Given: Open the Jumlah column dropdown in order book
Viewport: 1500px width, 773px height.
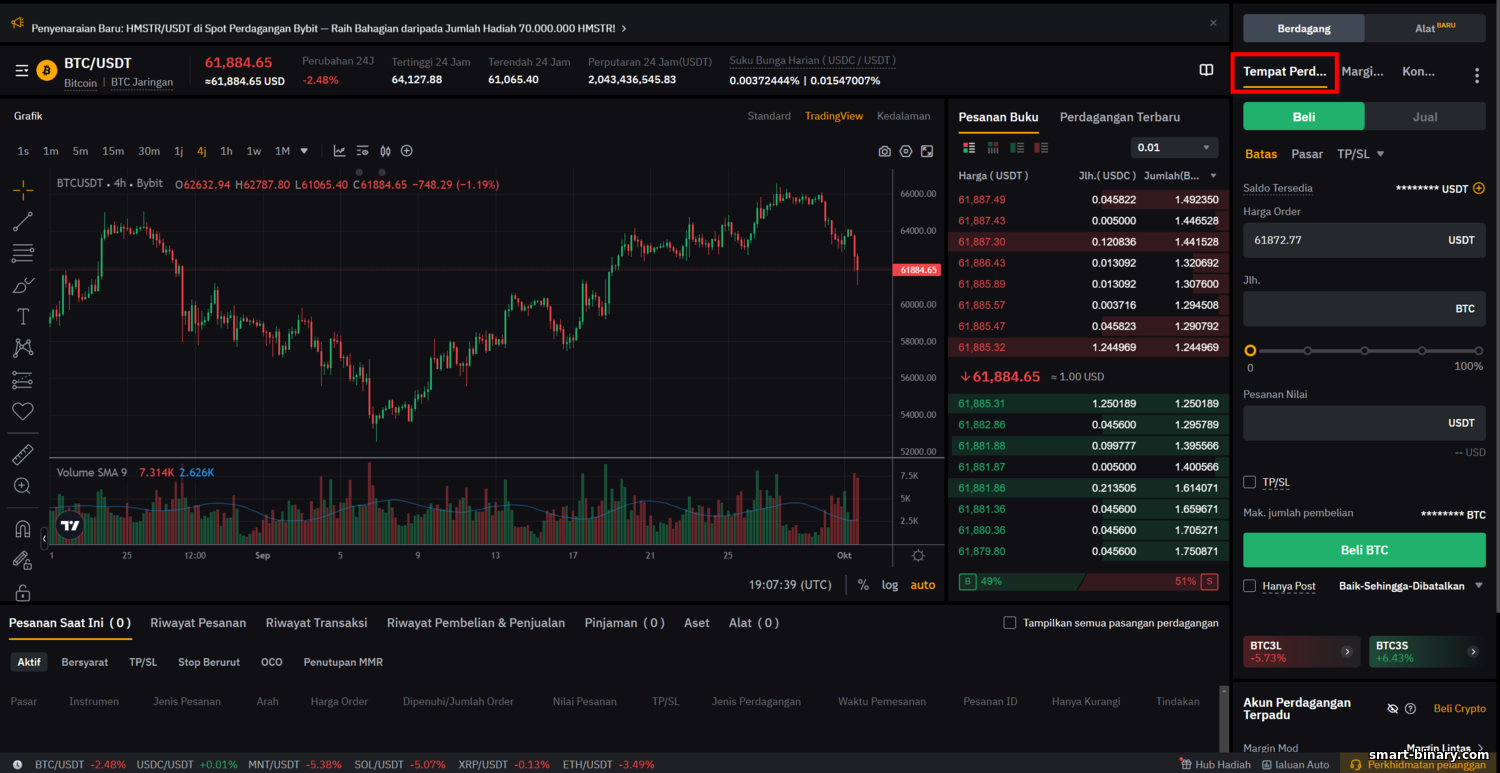Looking at the screenshot, I should click(1214, 176).
